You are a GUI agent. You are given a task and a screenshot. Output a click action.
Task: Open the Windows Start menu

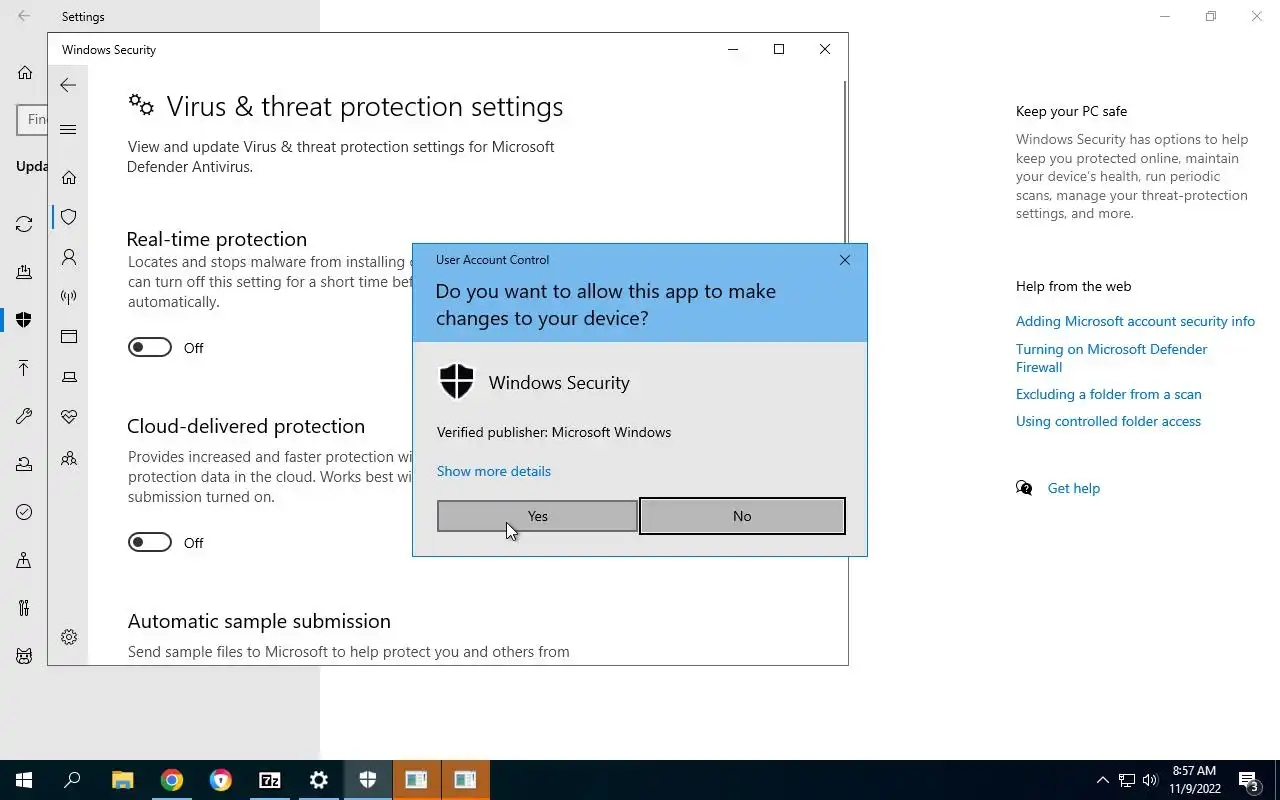[x=24, y=780]
